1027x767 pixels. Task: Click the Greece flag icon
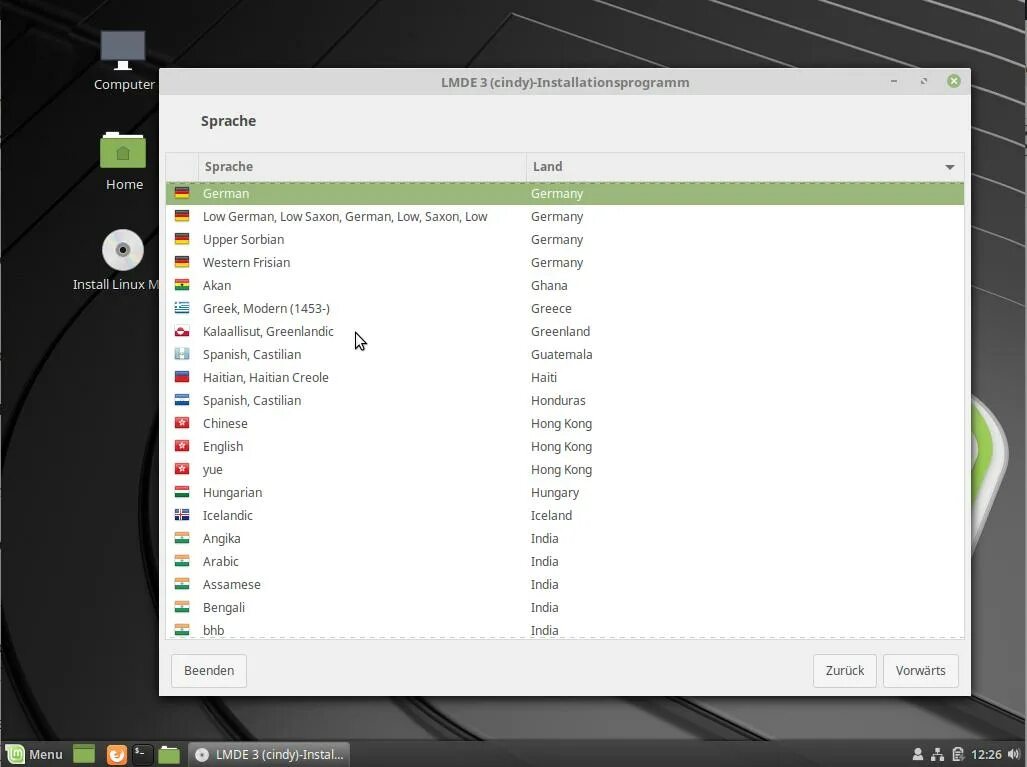click(182, 308)
